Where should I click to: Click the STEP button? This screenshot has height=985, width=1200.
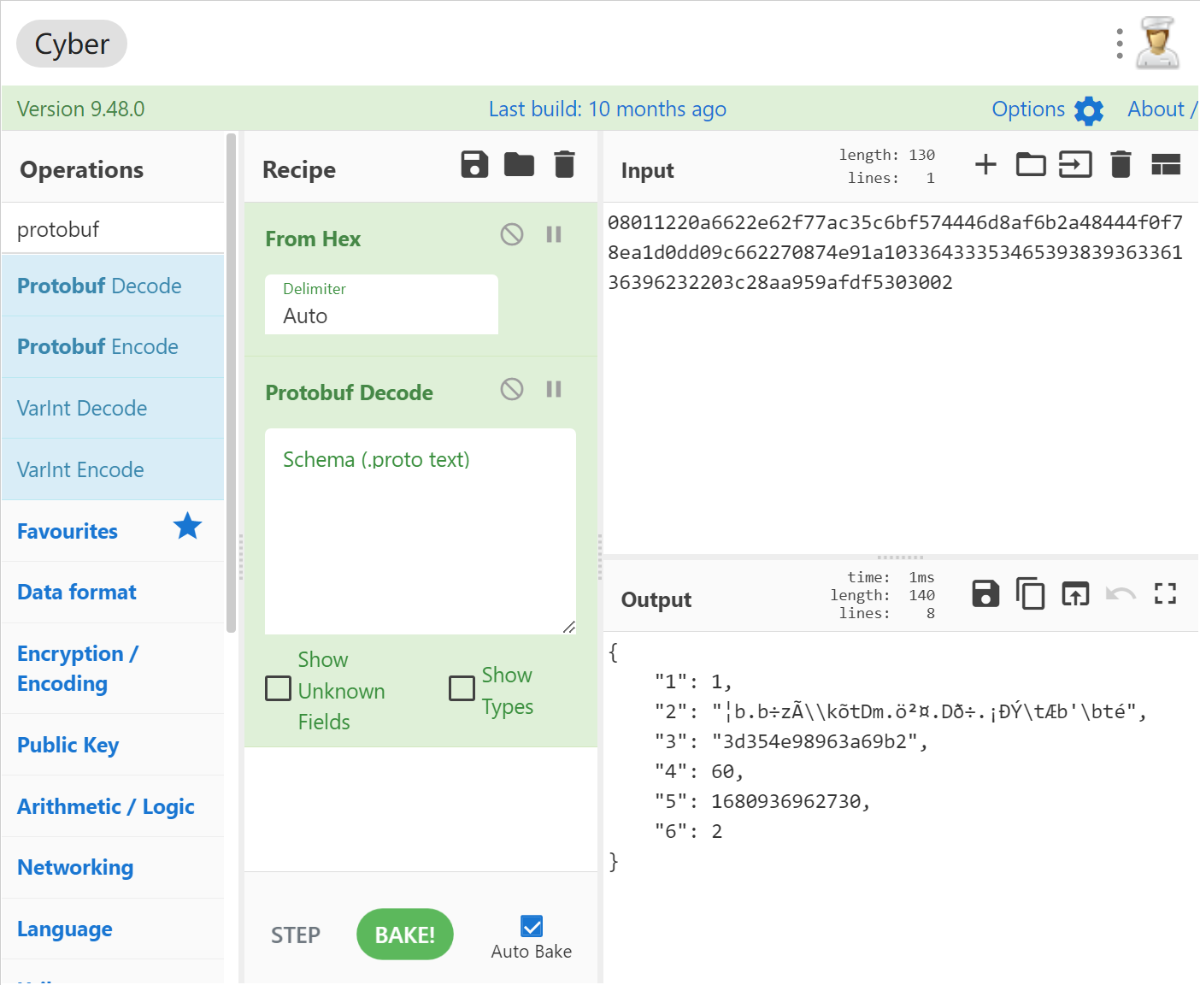click(296, 935)
